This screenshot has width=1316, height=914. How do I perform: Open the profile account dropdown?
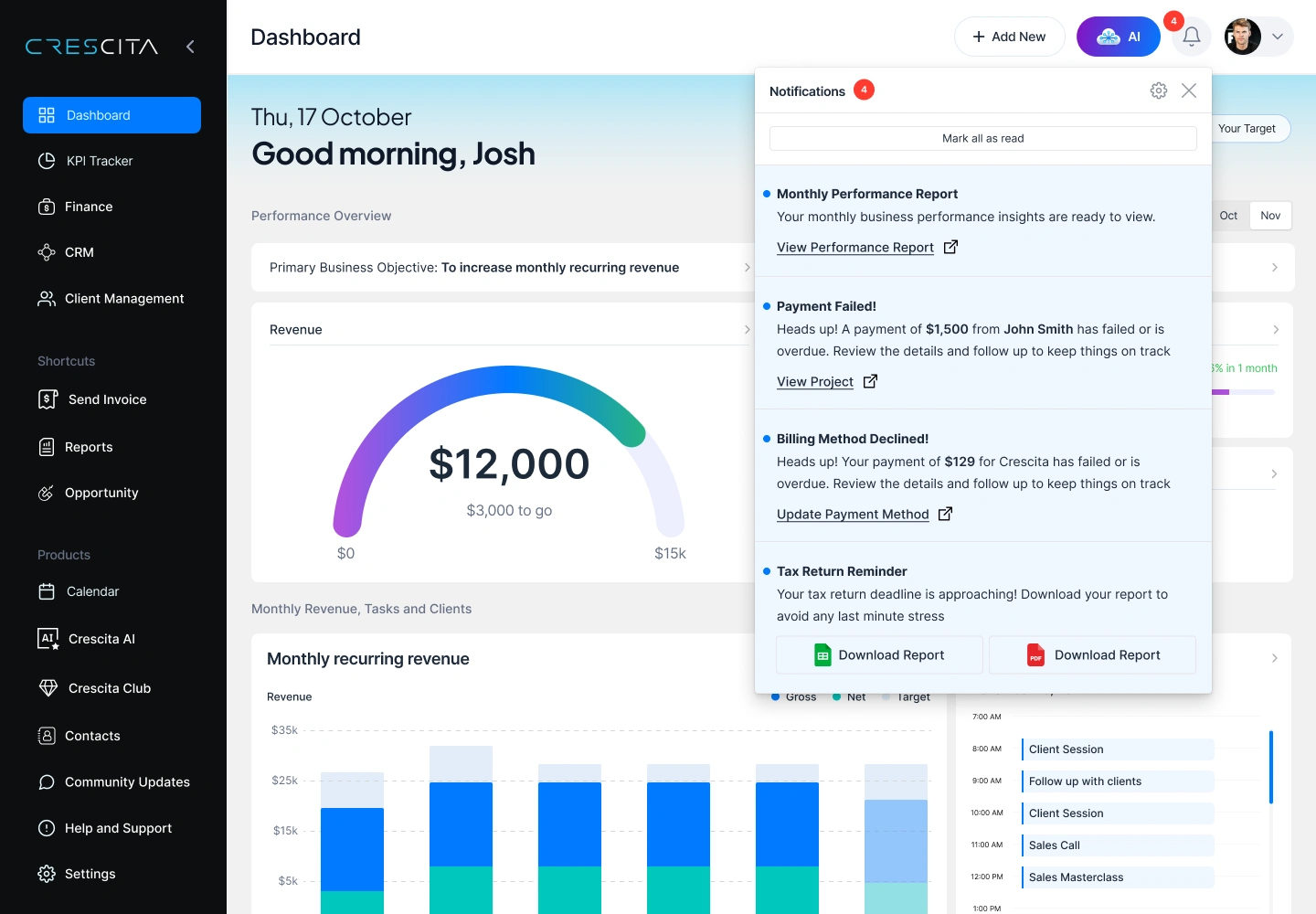[1278, 37]
